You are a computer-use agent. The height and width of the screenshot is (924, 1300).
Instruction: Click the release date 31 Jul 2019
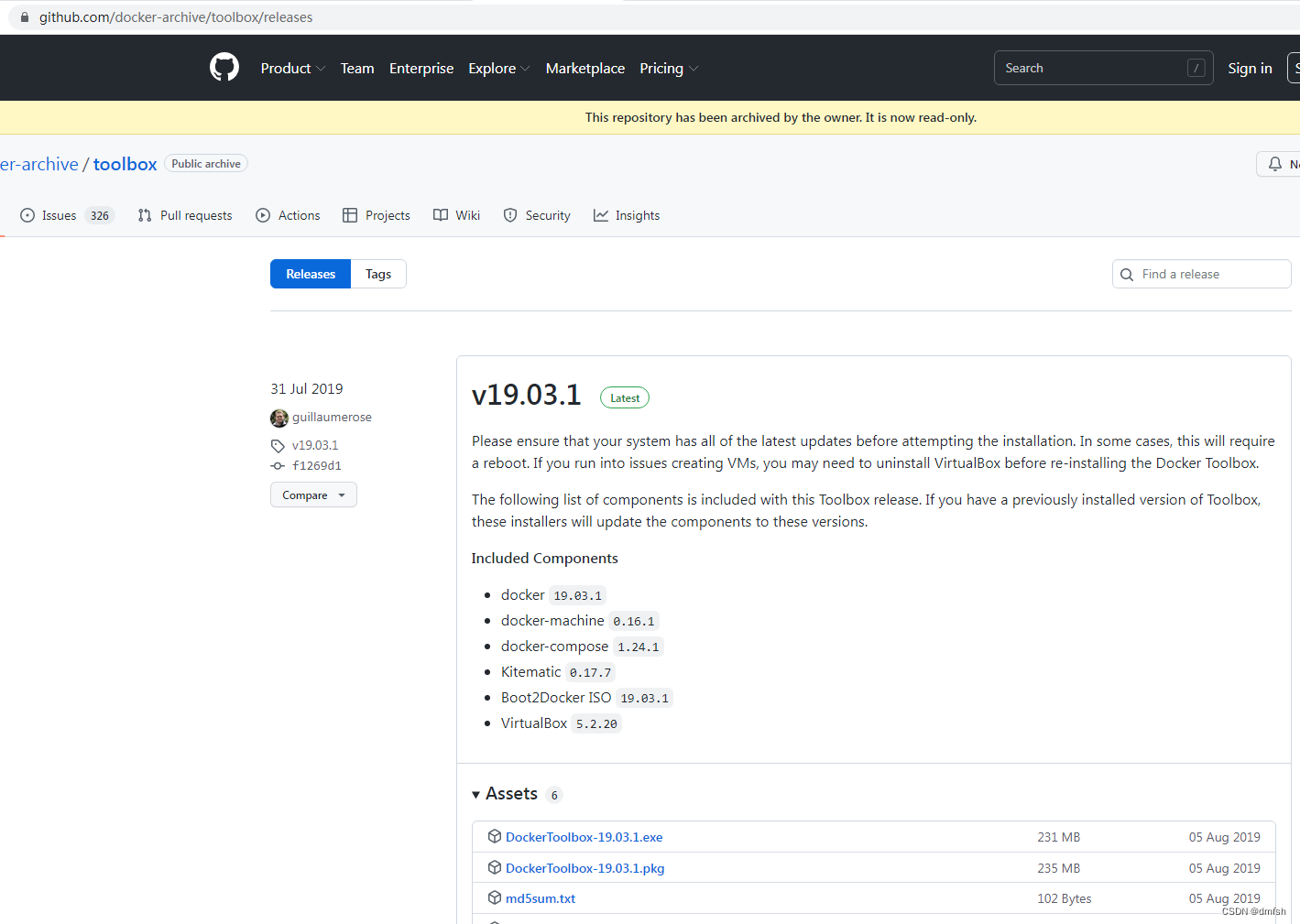307,389
